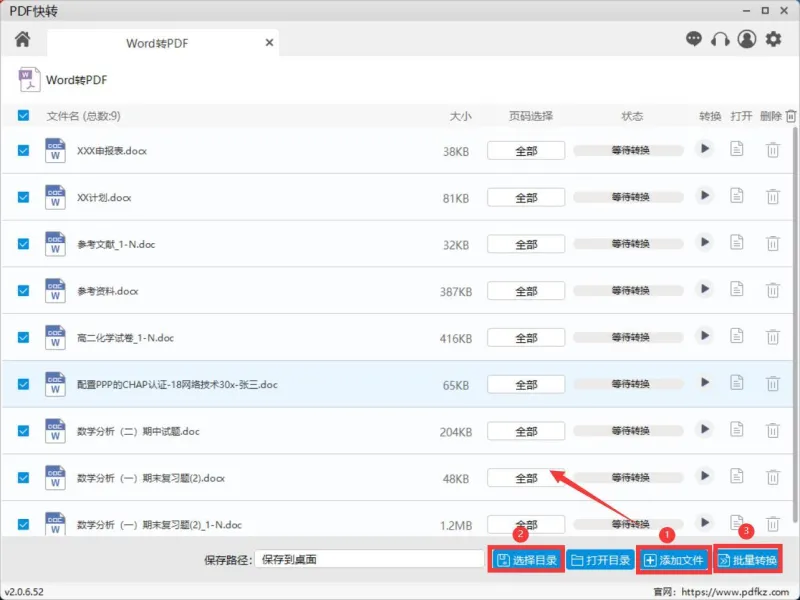This screenshot has height=600, width=800.
Task: Convert 参考文献_1-N.doc using the play icon
Action: [705, 242]
